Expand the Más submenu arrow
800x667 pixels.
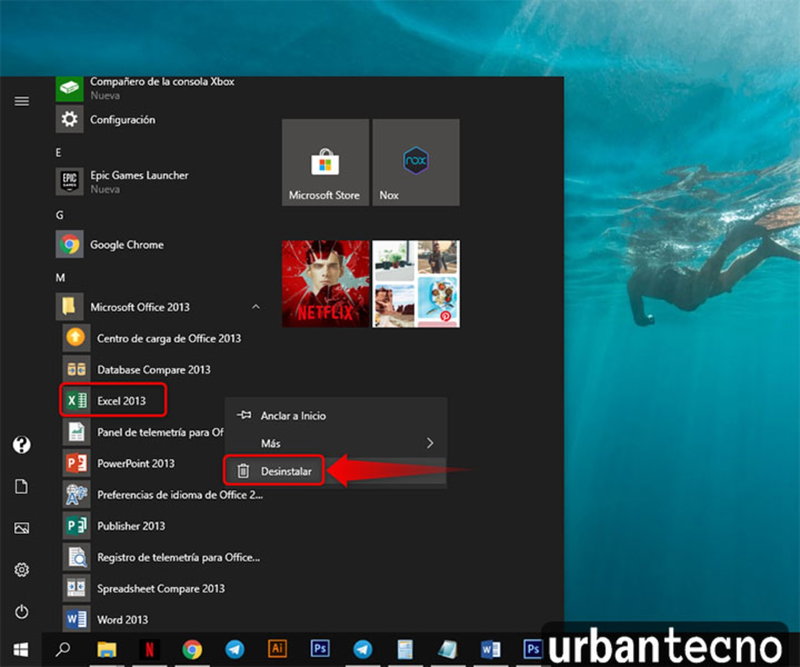430,443
